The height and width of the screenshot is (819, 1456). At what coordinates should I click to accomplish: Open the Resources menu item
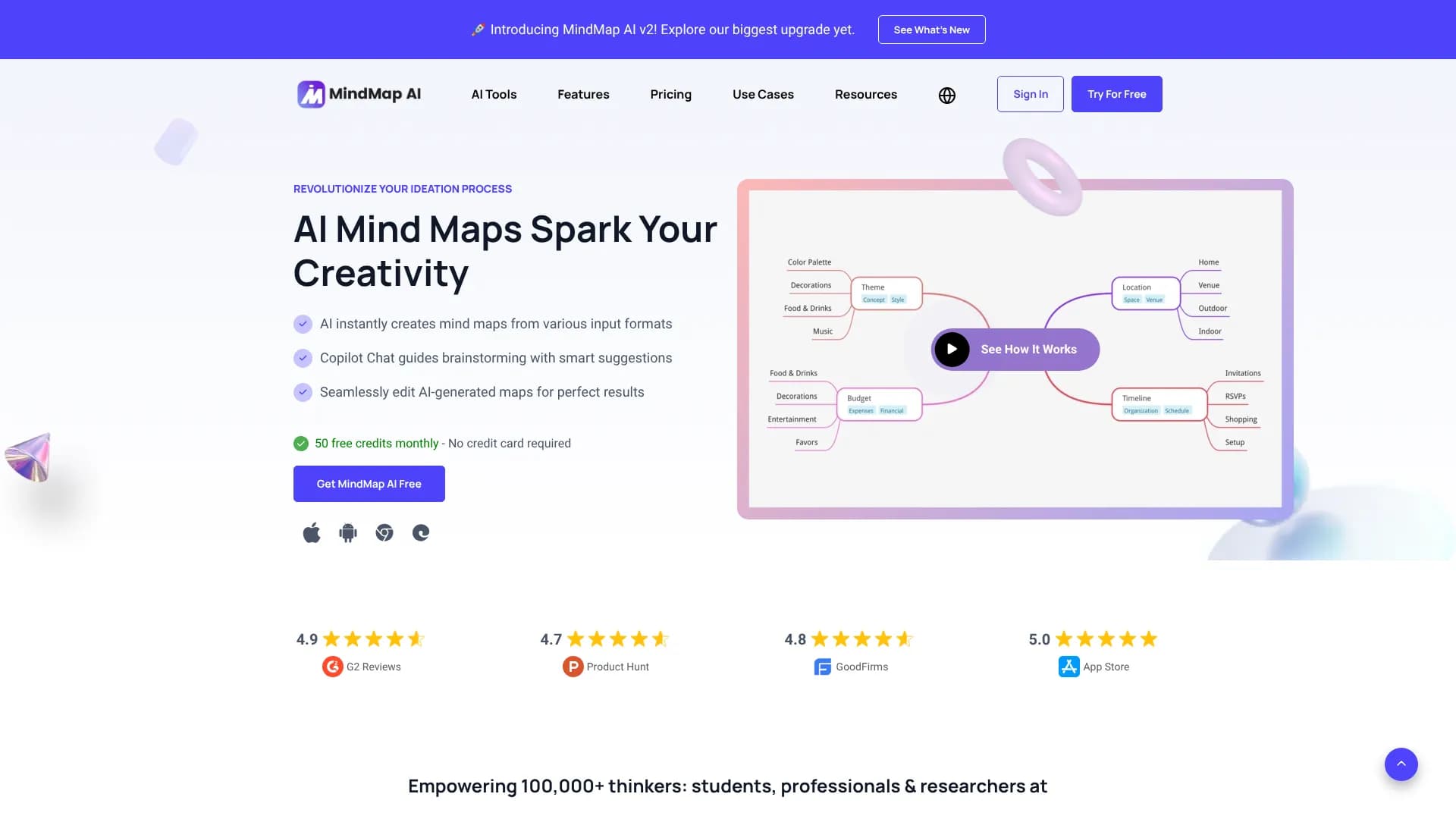(x=865, y=94)
